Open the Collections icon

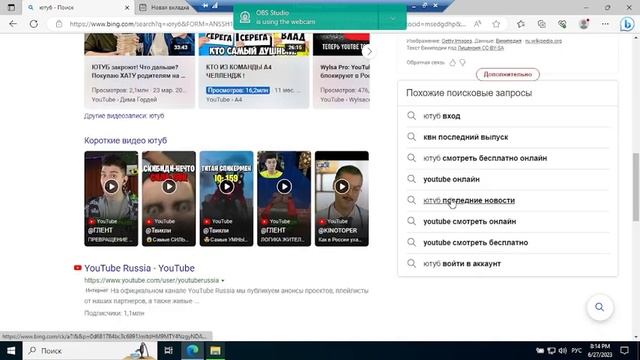(x=542, y=24)
